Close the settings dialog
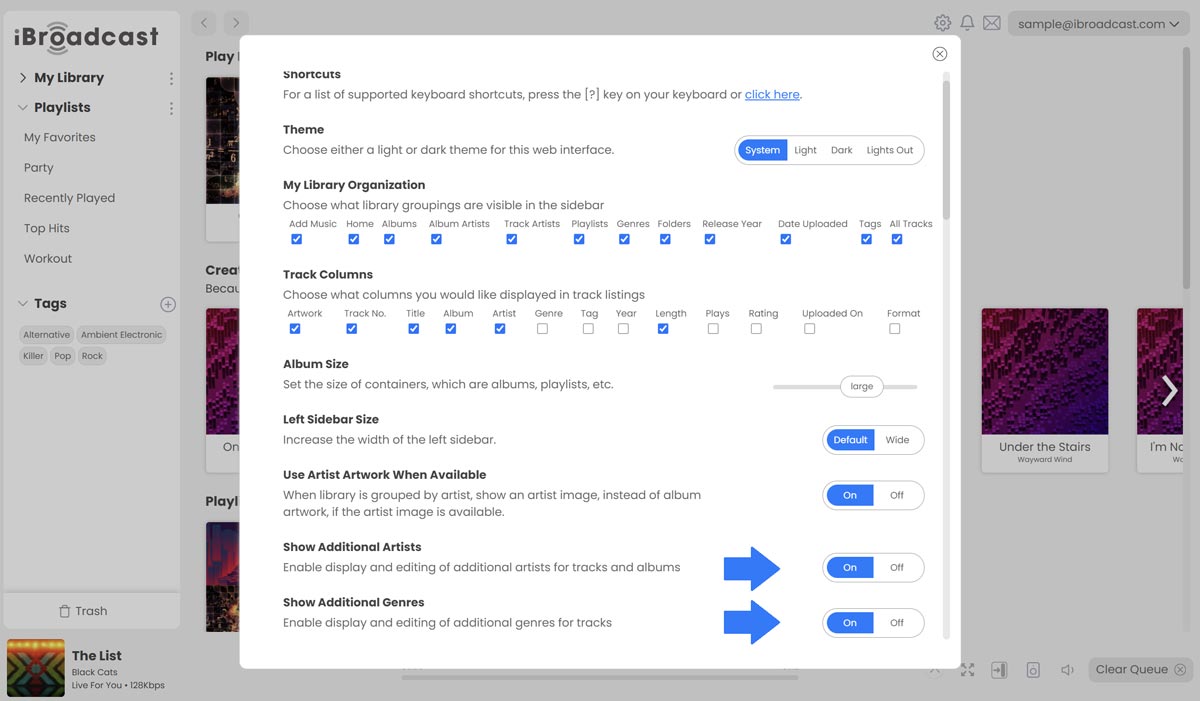This screenshot has height=701, width=1200. (939, 54)
